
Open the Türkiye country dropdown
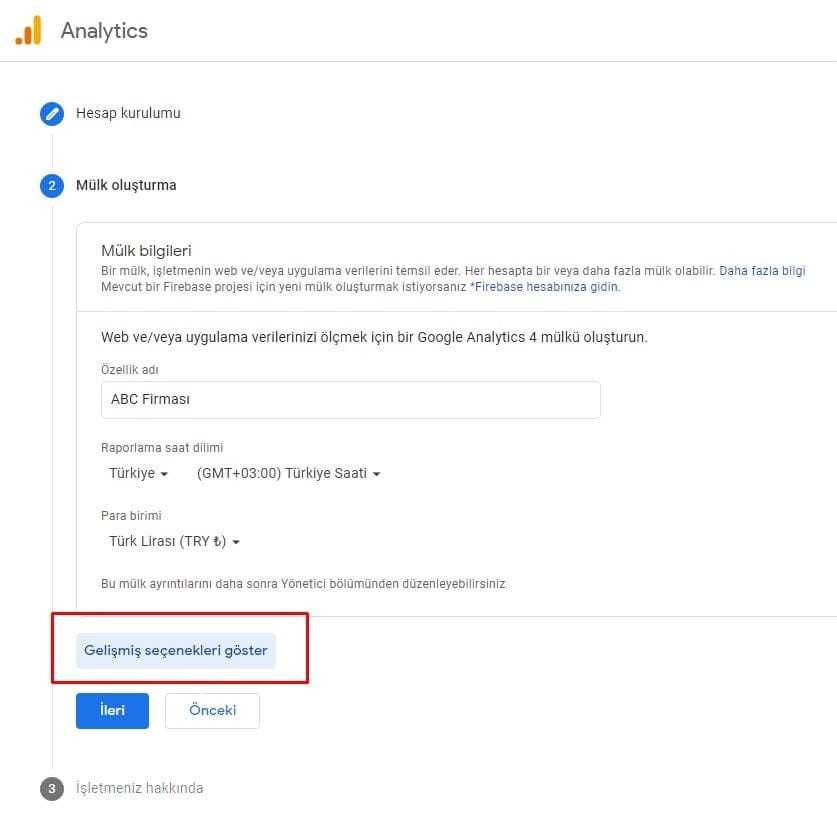[138, 473]
